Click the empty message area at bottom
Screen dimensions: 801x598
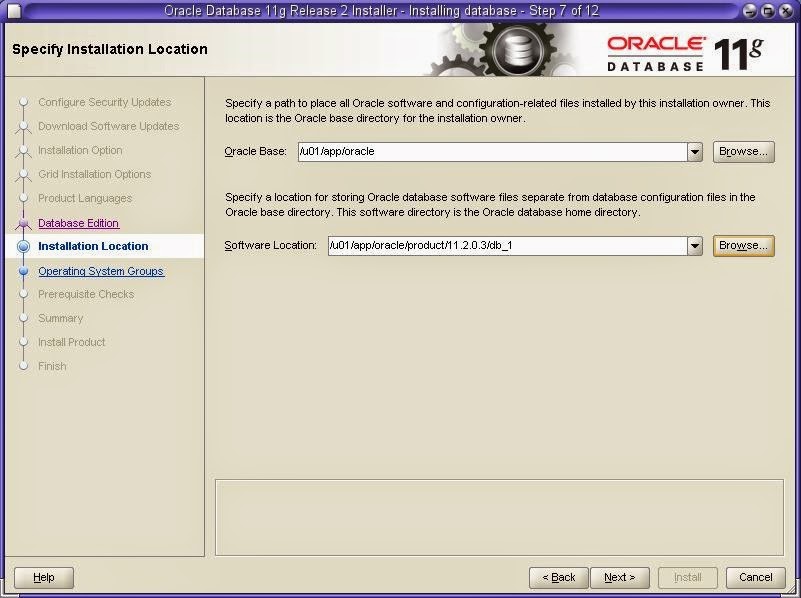pos(499,517)
